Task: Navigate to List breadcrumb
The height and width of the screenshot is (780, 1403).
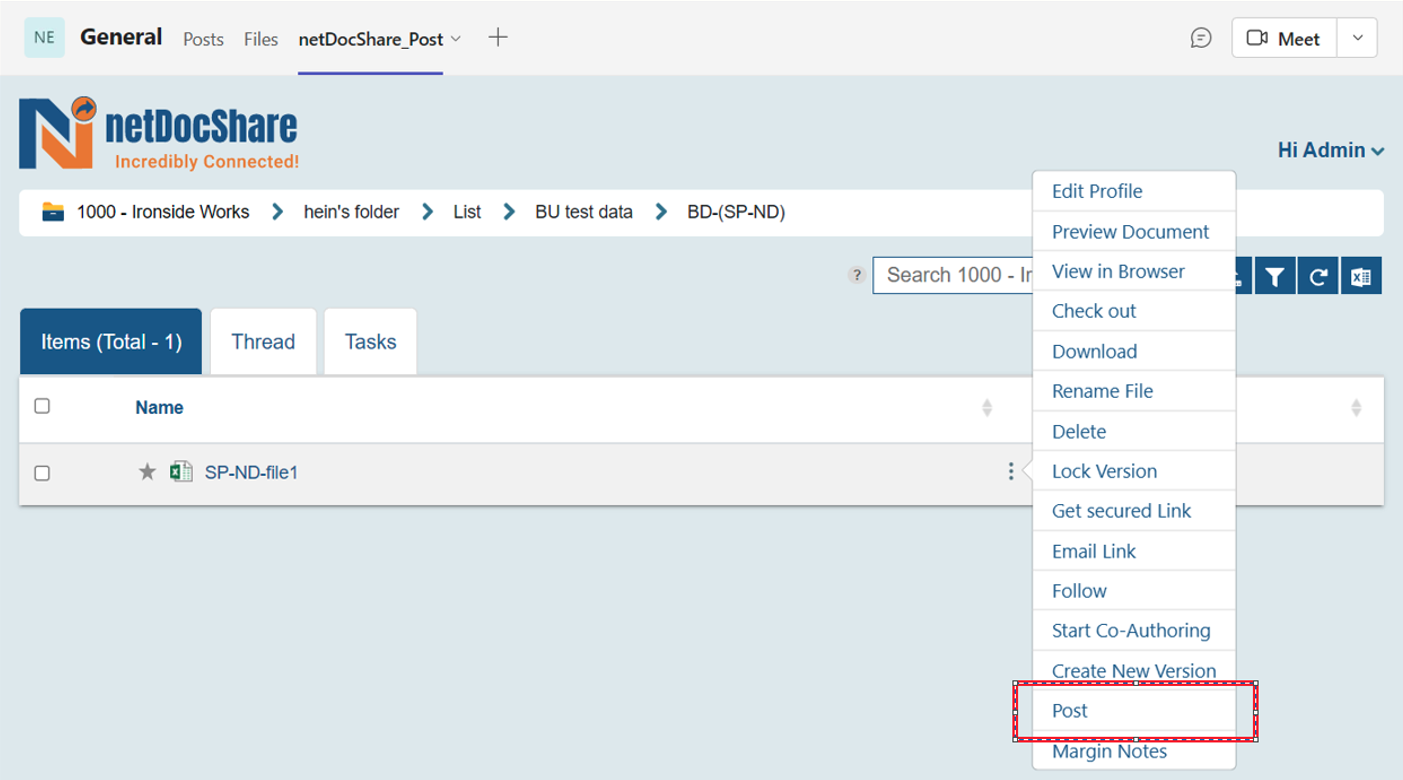Action: [467, 212]
